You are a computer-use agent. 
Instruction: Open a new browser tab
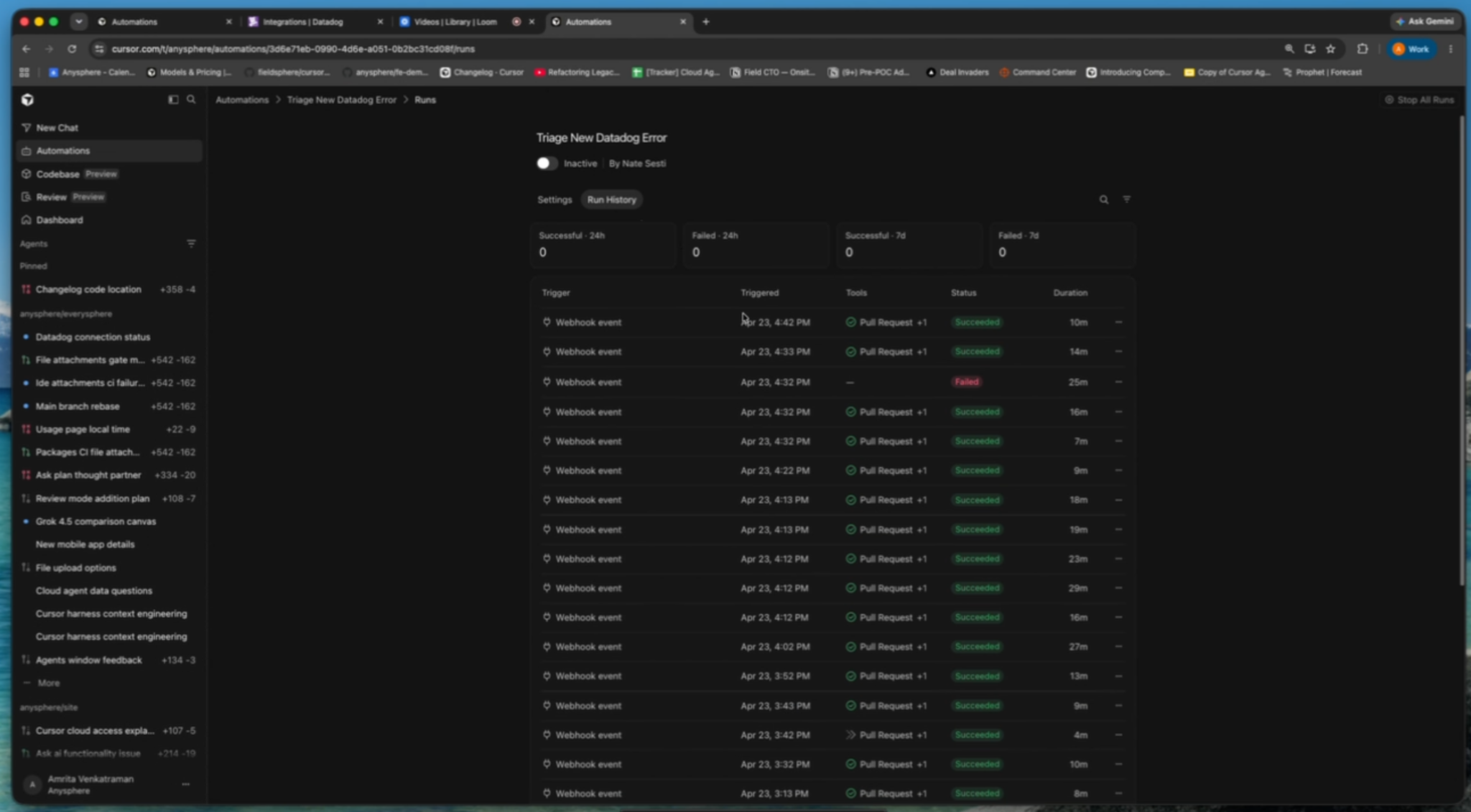tap(706, 22)
